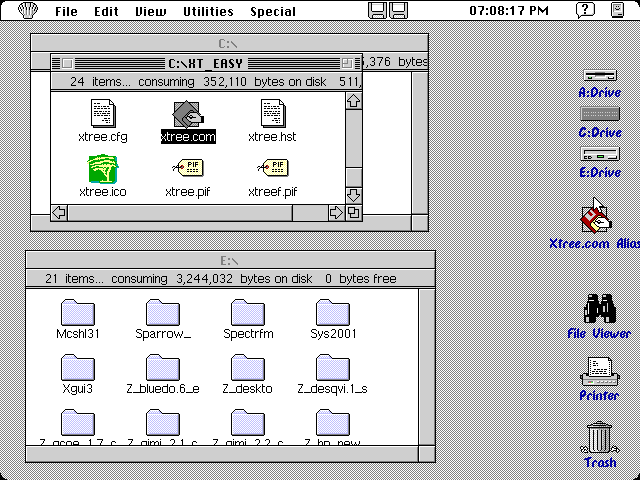Click the E:\ window title bar
Viewport: 640px width, 480px height.
click(x=230, y=260)
